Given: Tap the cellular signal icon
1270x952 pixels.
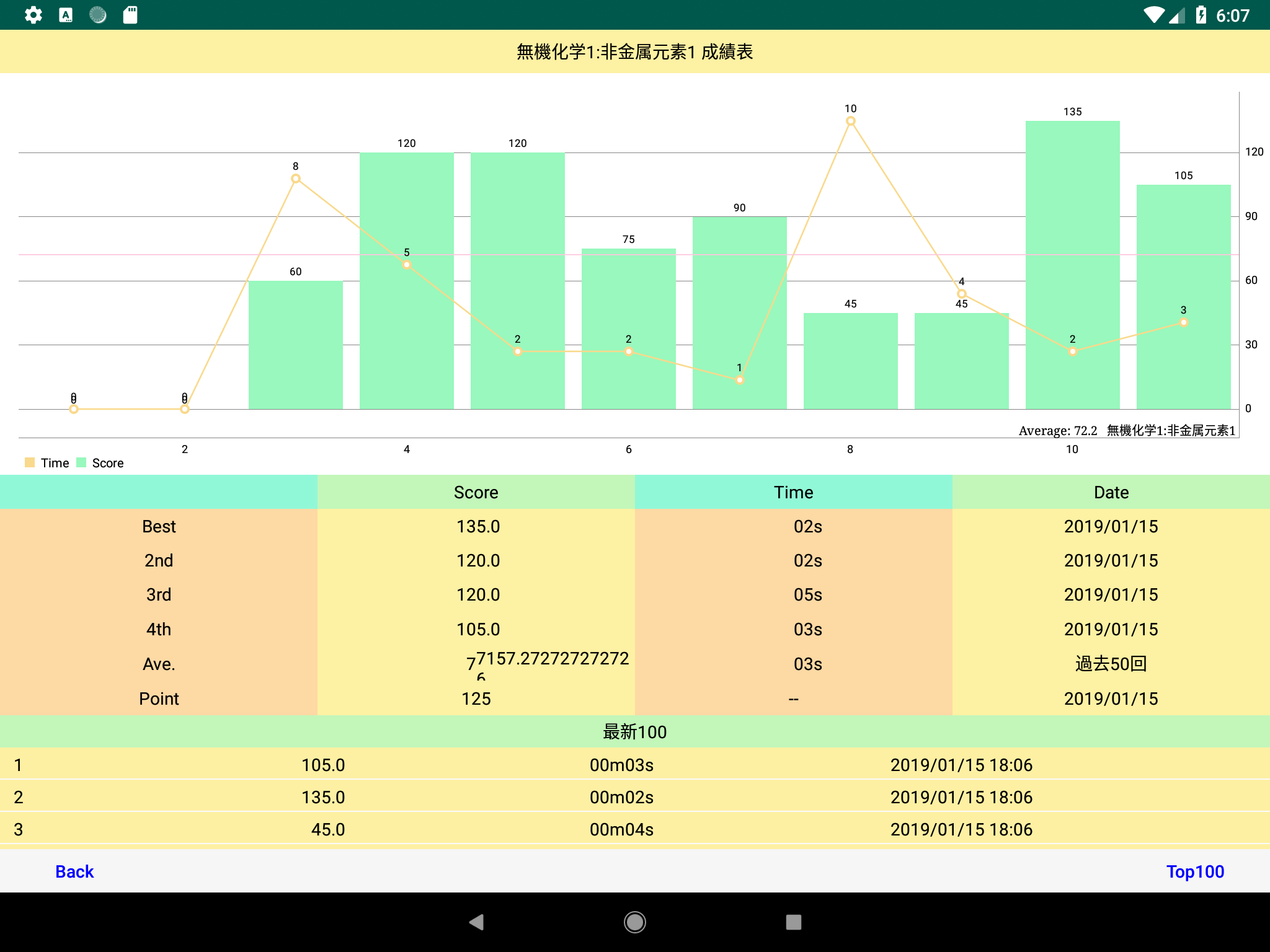Looking at the screenshot, I should coord(1176,15).
